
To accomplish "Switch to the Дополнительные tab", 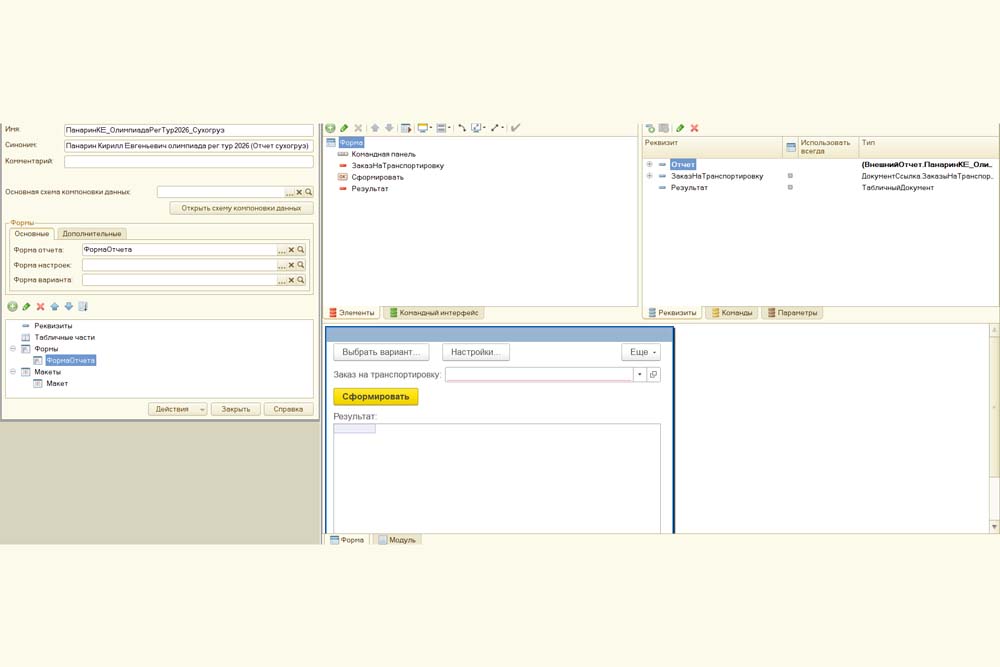I will point(92,234).
